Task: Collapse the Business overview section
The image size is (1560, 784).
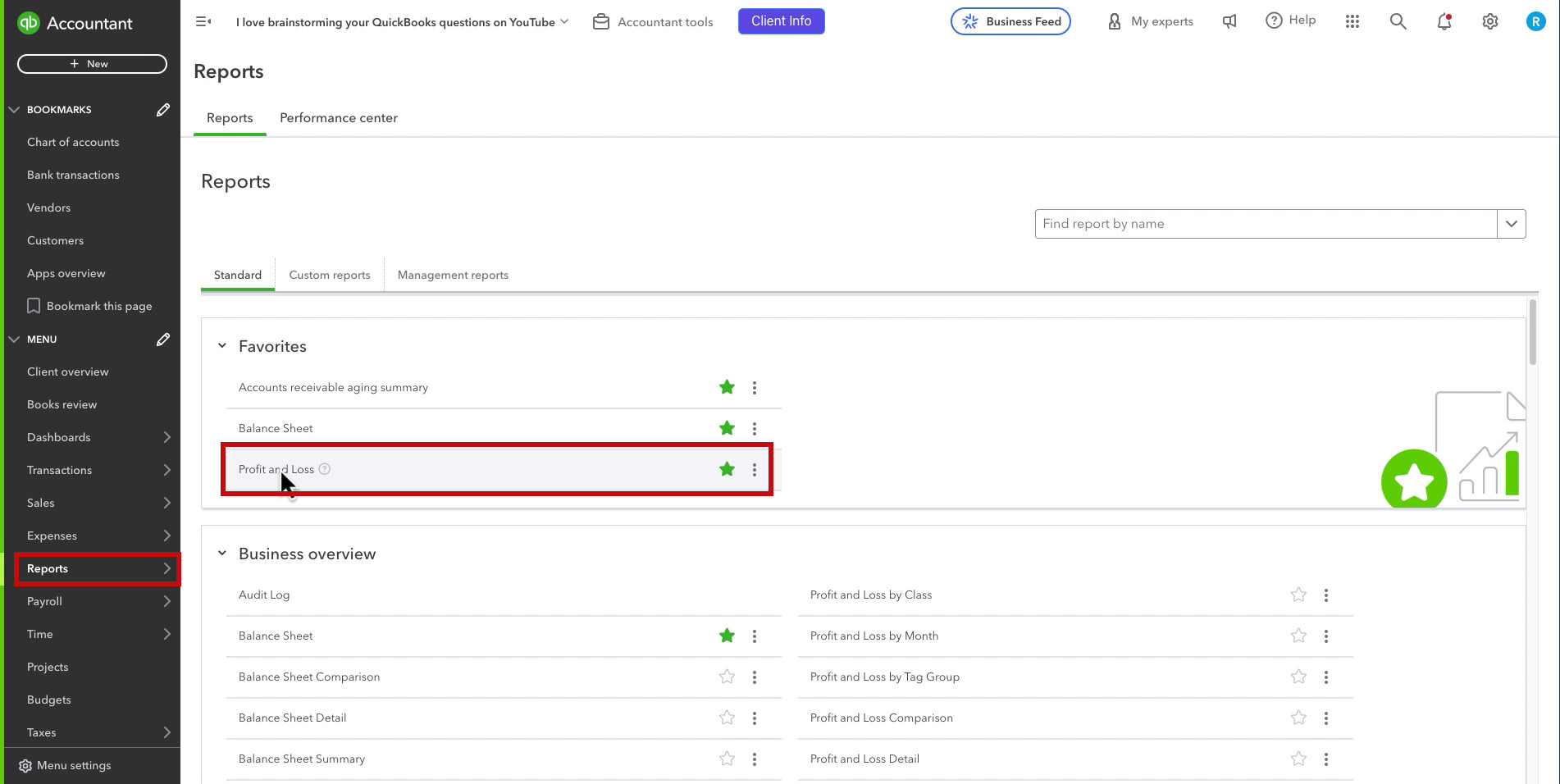Action: click(x=221, y=554)
